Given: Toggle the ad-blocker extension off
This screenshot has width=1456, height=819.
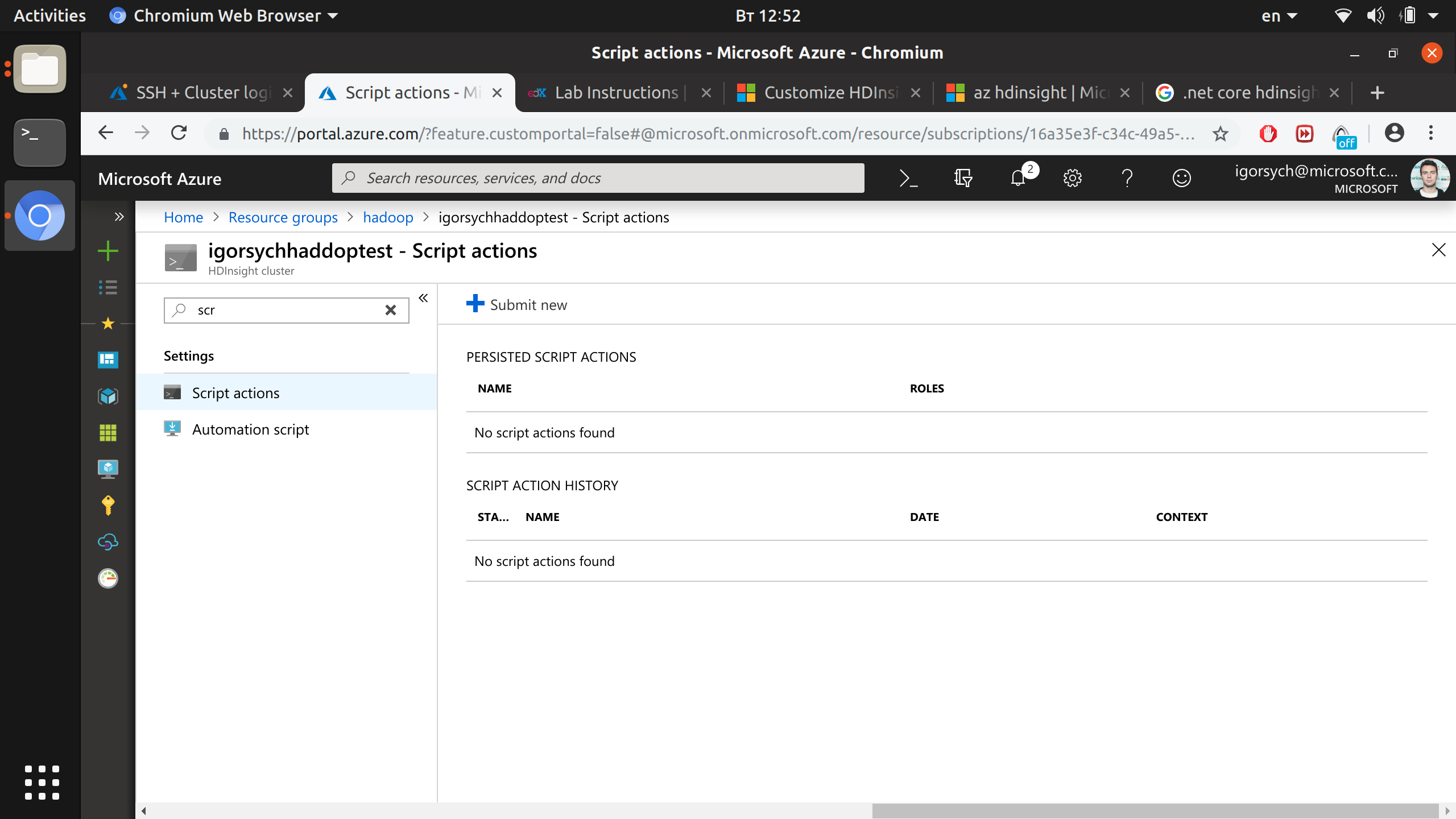Looking at the screenshot, I should click(1268, 133).
